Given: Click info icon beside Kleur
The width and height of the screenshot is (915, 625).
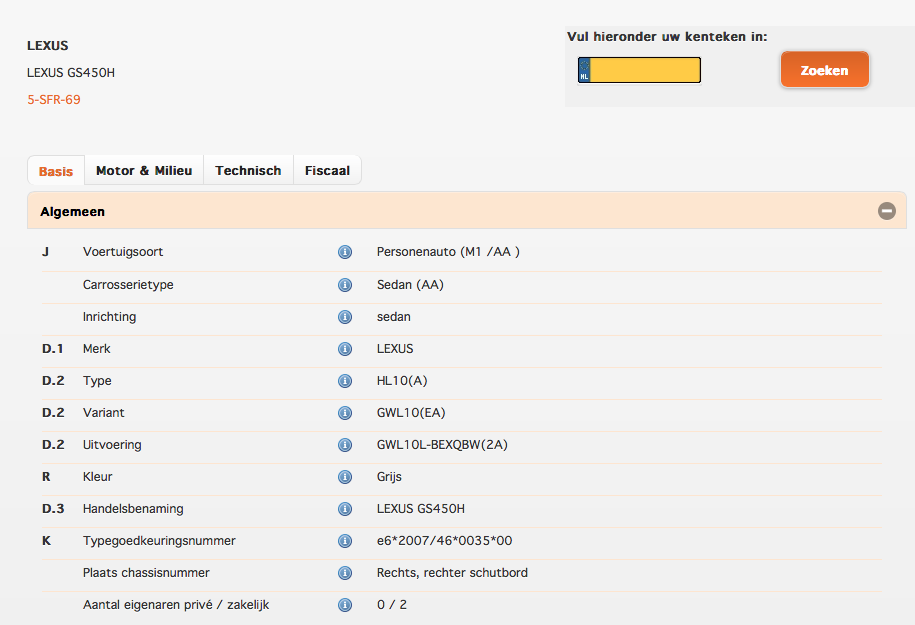Looking at the screenshot, I should [x=345, y=477].
